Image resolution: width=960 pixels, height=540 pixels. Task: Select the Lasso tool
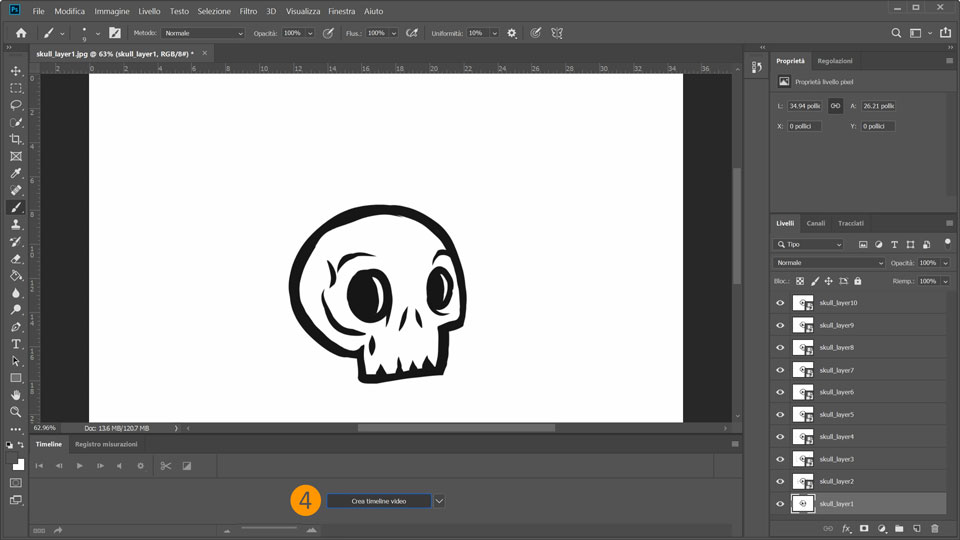point(16,105)
